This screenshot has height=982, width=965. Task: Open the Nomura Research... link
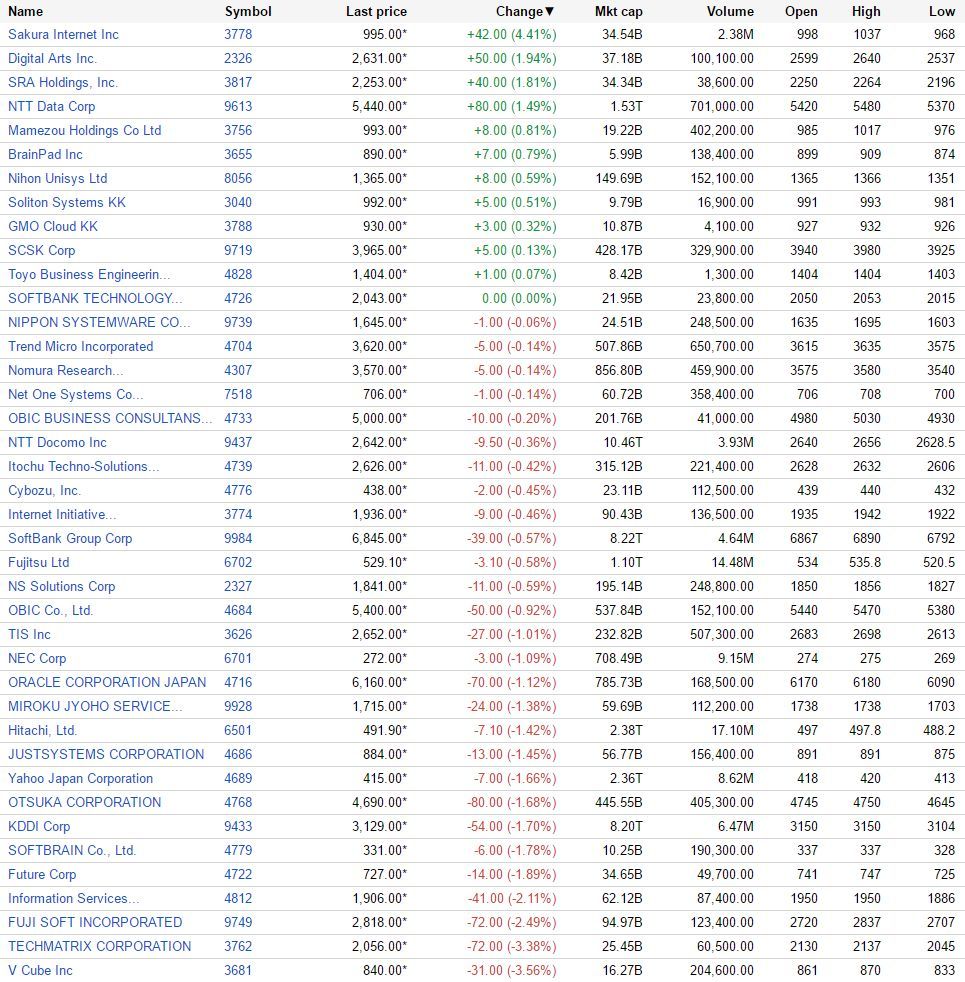coord(66,370)
